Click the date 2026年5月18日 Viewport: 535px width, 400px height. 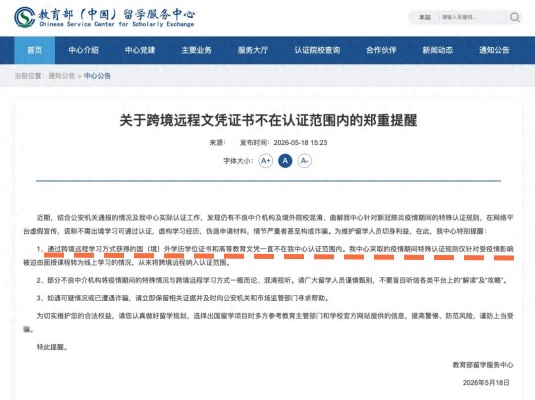tap(486, 383)
